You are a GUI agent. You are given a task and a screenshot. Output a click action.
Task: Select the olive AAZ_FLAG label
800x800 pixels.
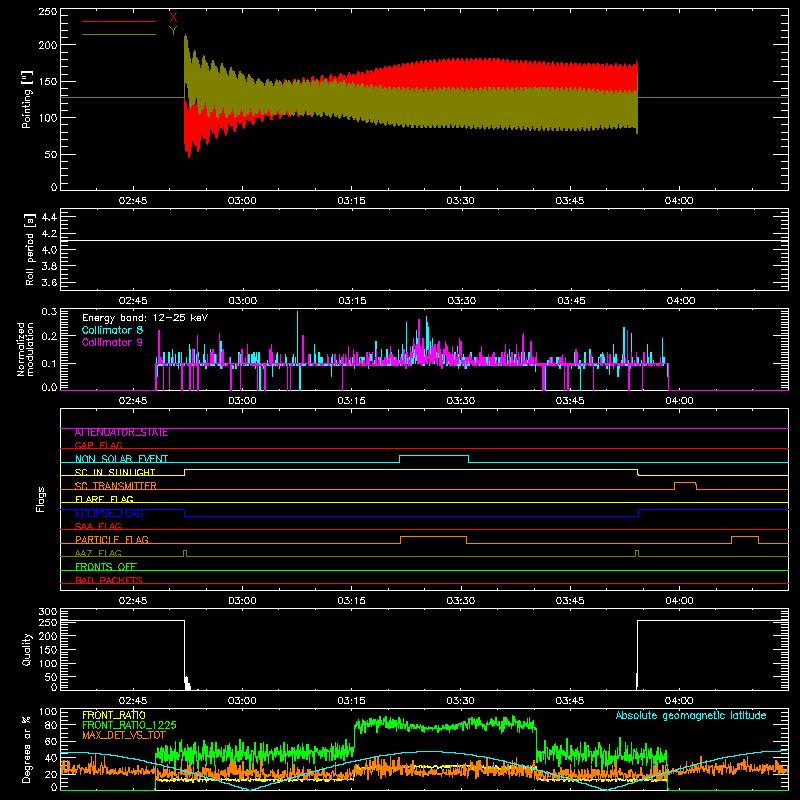[x=98, y=553]
